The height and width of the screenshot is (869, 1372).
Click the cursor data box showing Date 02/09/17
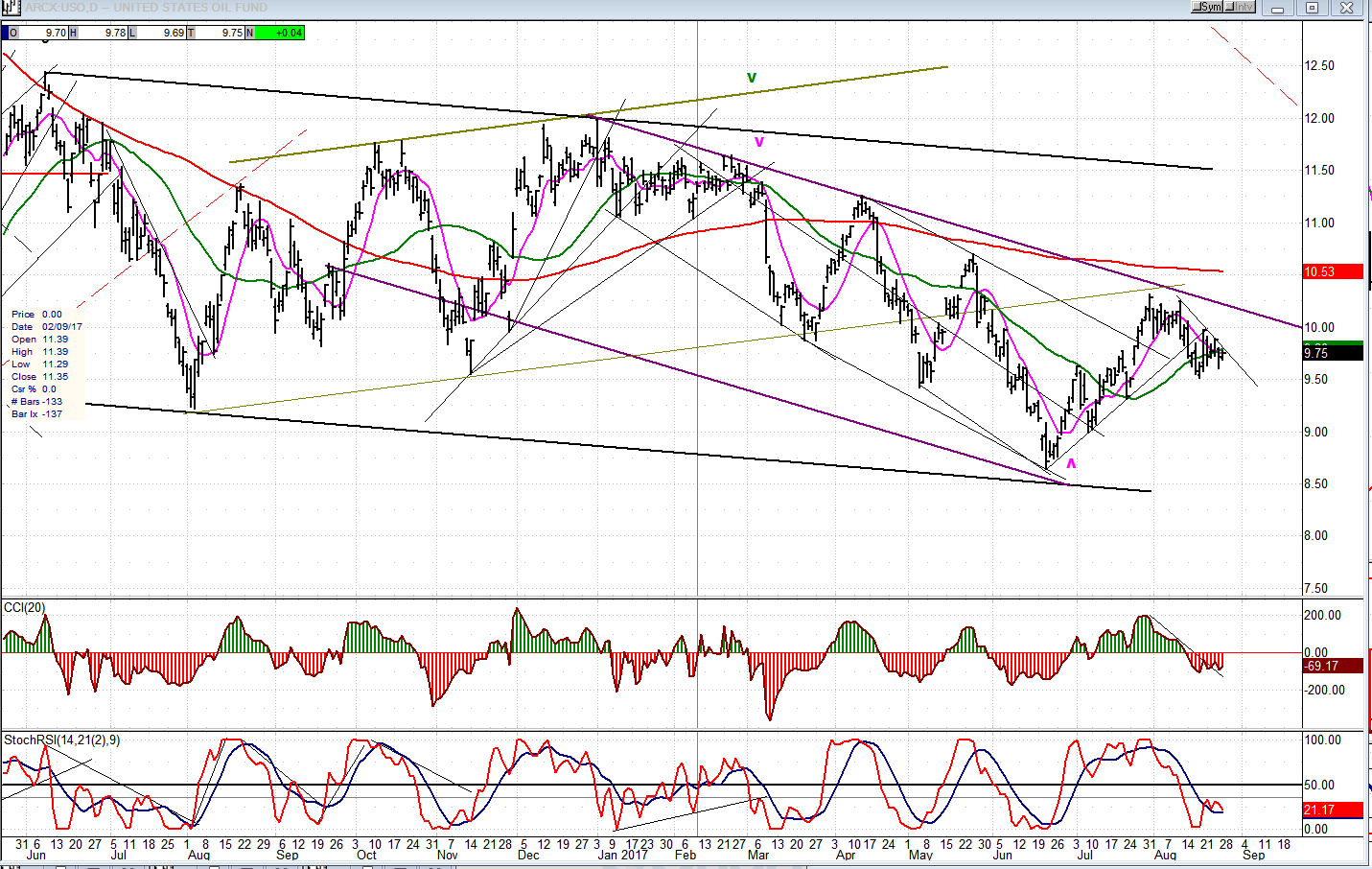(x=46, y=364)
